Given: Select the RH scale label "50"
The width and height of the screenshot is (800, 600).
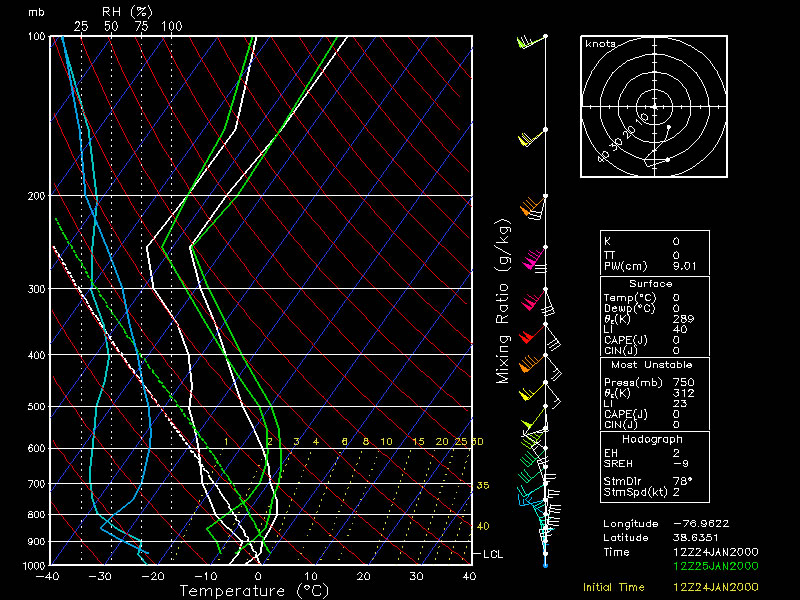Looking at the screenshot, I should tap(111, 27).
